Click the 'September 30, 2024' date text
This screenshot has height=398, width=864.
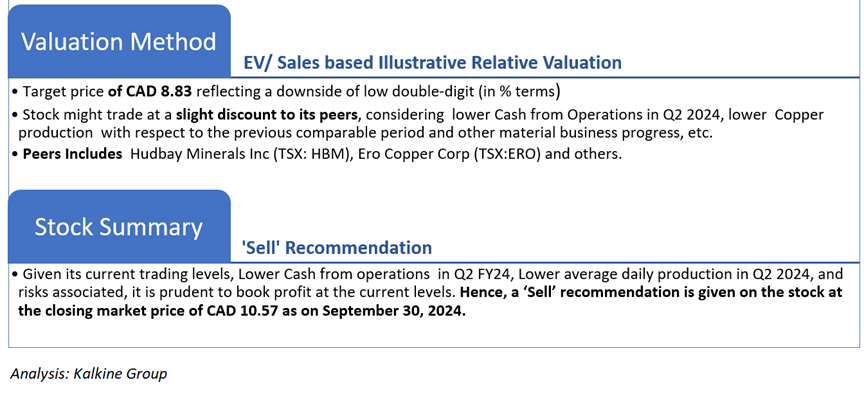(394, 311)
